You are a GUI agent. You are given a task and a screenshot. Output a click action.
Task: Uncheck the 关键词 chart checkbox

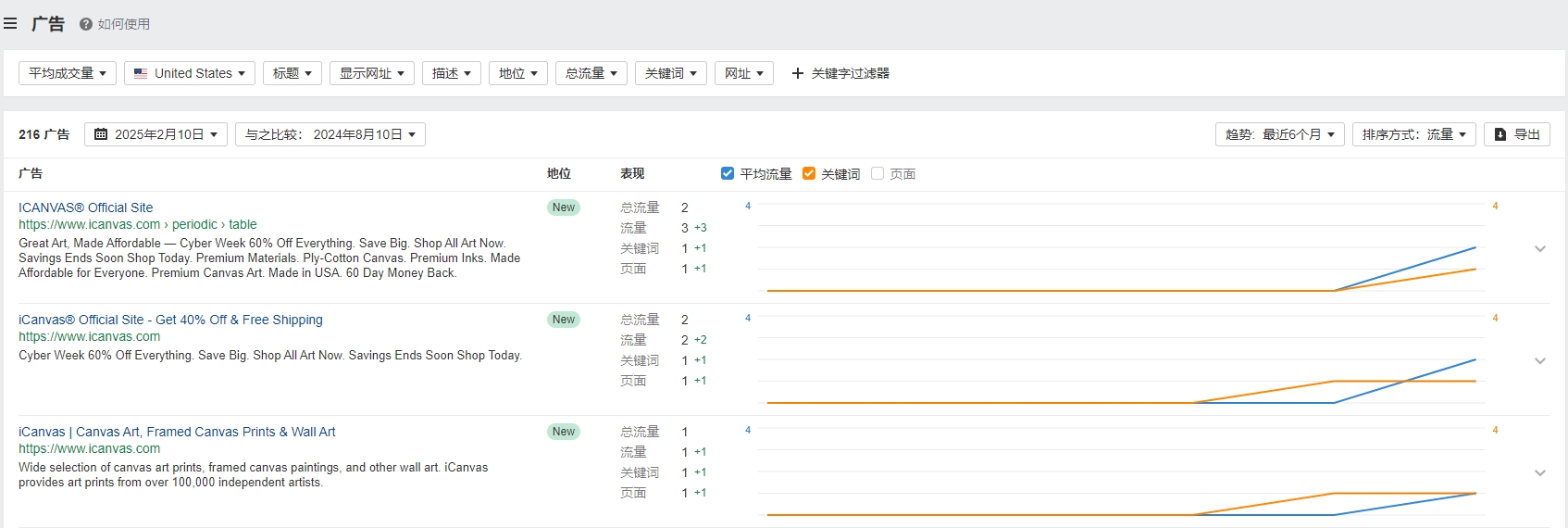tap(809, 173)
